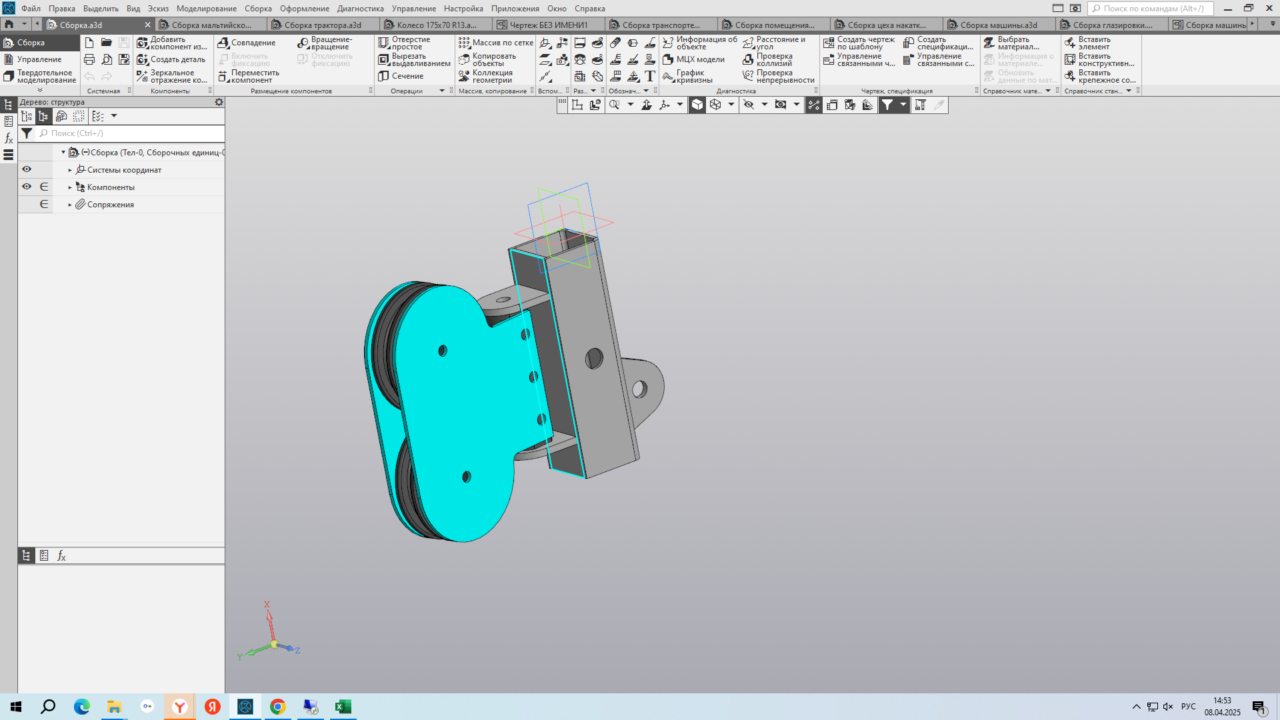Select Зеркальное отражение ко... tool
This screenshot has width=1280, height=720.
(x=172, y=76)
